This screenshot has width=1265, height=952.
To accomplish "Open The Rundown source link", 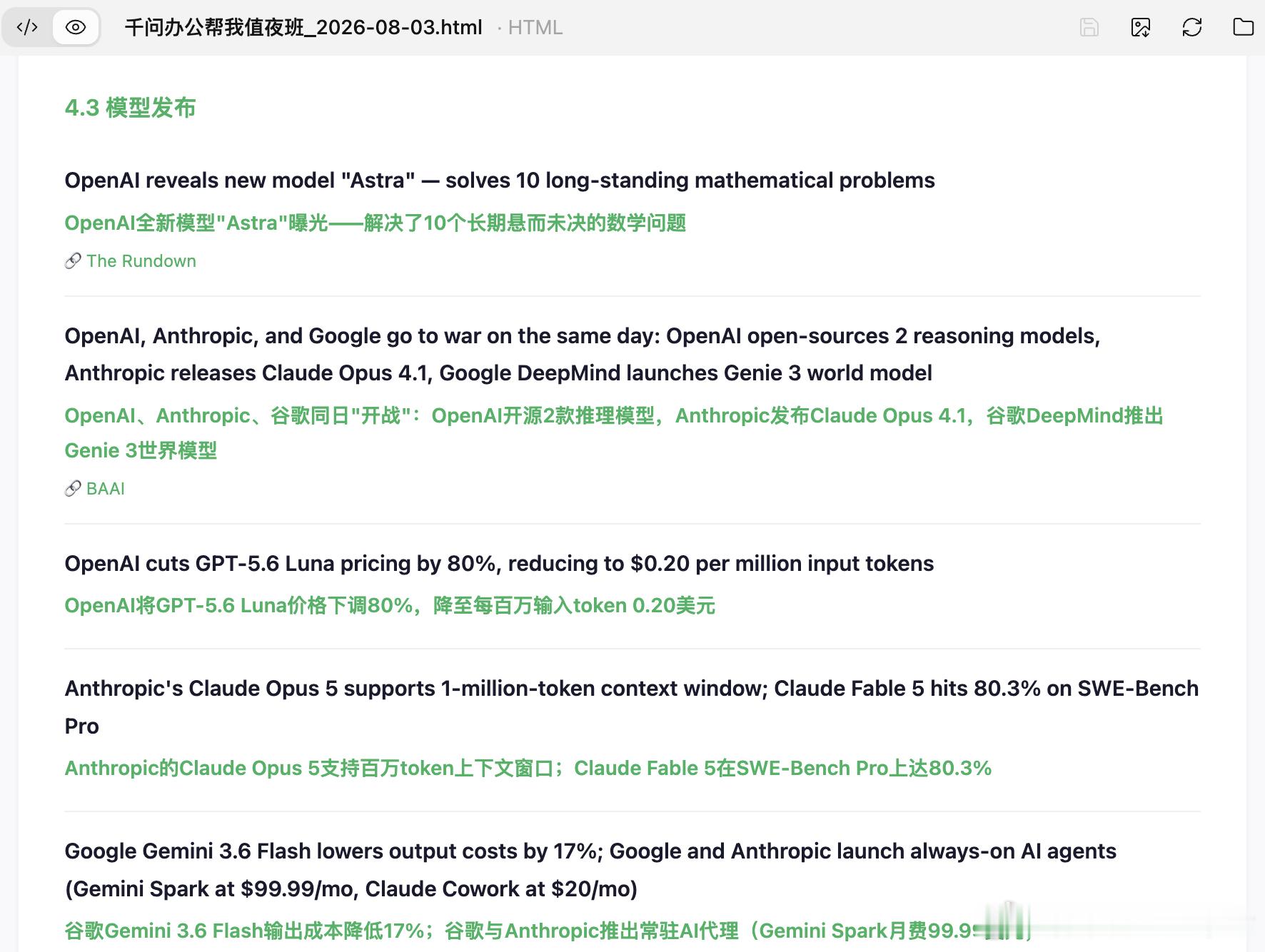I will 141,261.
